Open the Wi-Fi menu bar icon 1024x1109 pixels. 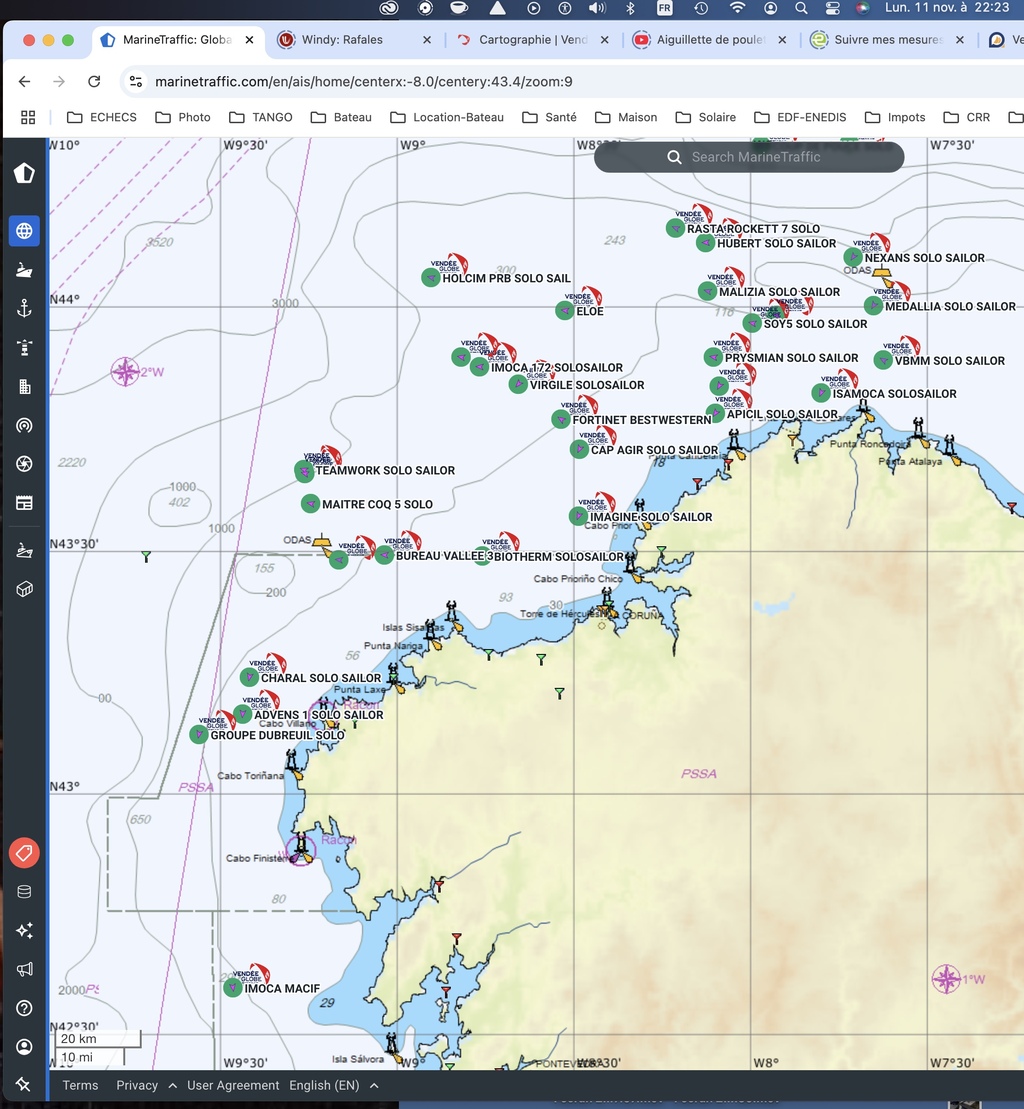tap(737, 8)
